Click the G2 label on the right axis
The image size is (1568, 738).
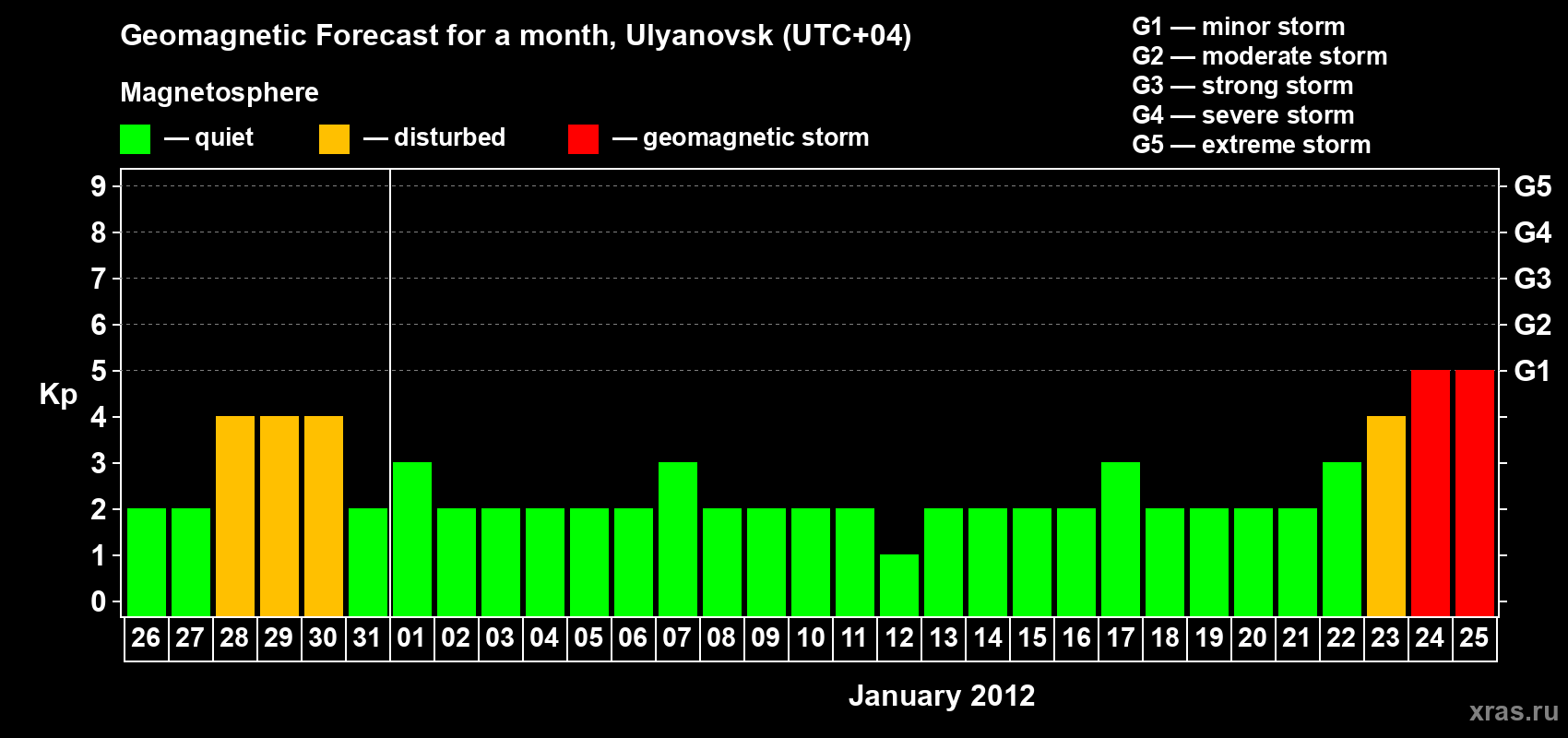click(1533, 325)
